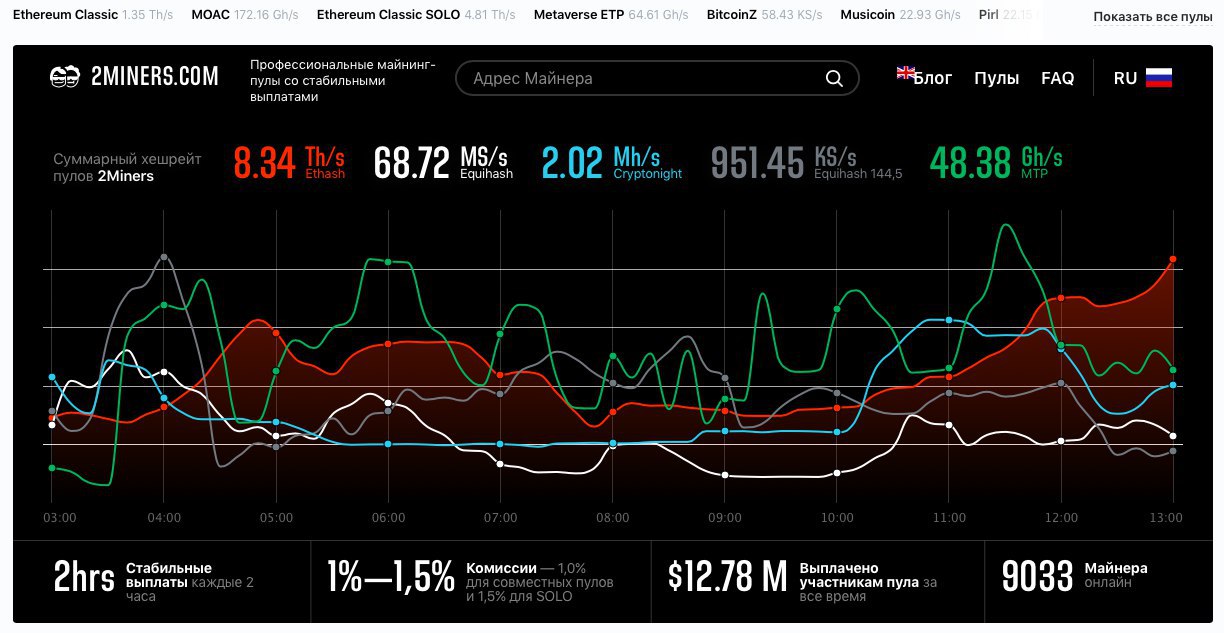Click the Суммарный хешрейт пулов 2Miners label
The image size is (1224, 633).
point(127,167)
